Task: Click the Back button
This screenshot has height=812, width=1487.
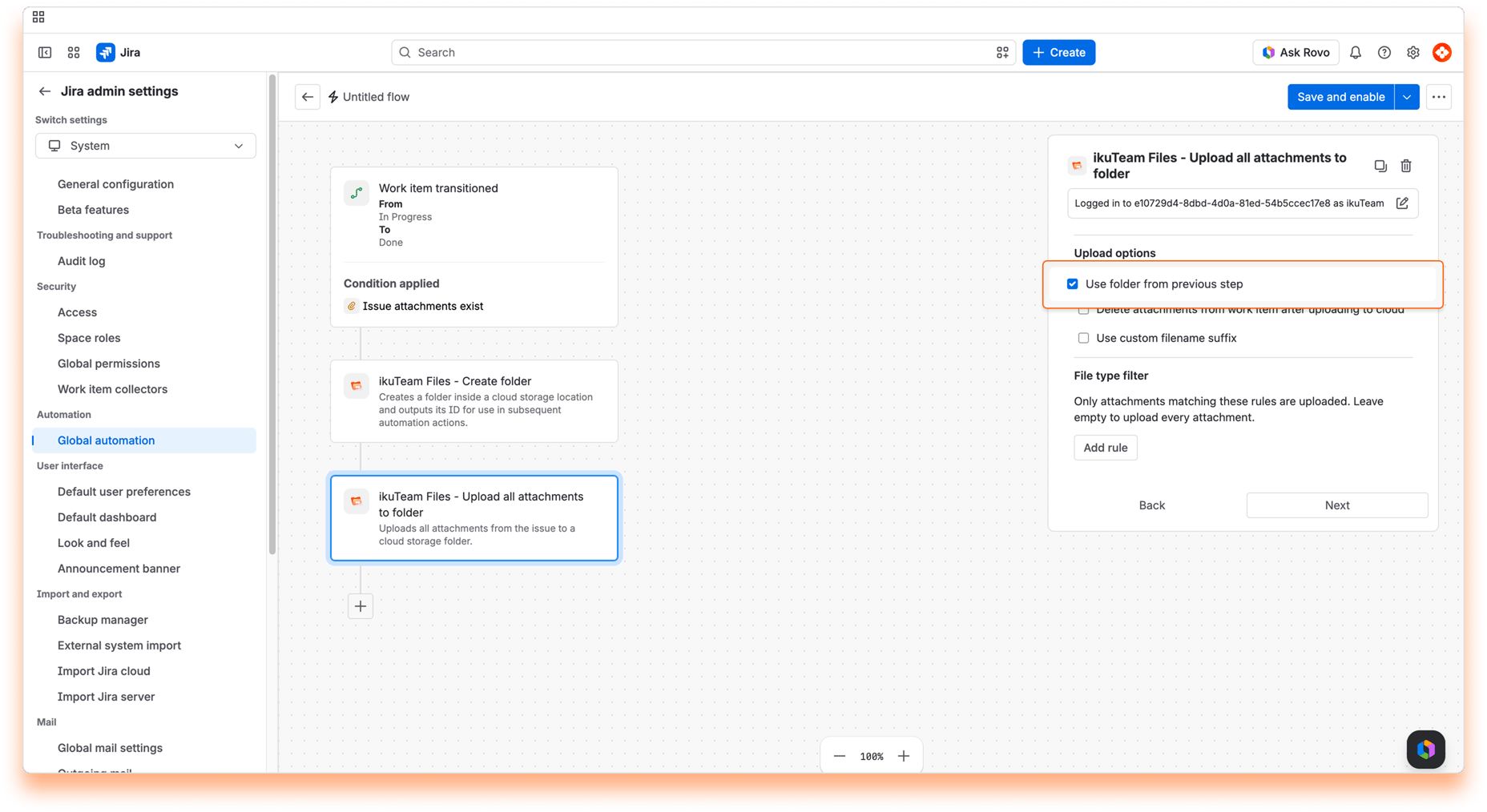Action: [1151, 505]
